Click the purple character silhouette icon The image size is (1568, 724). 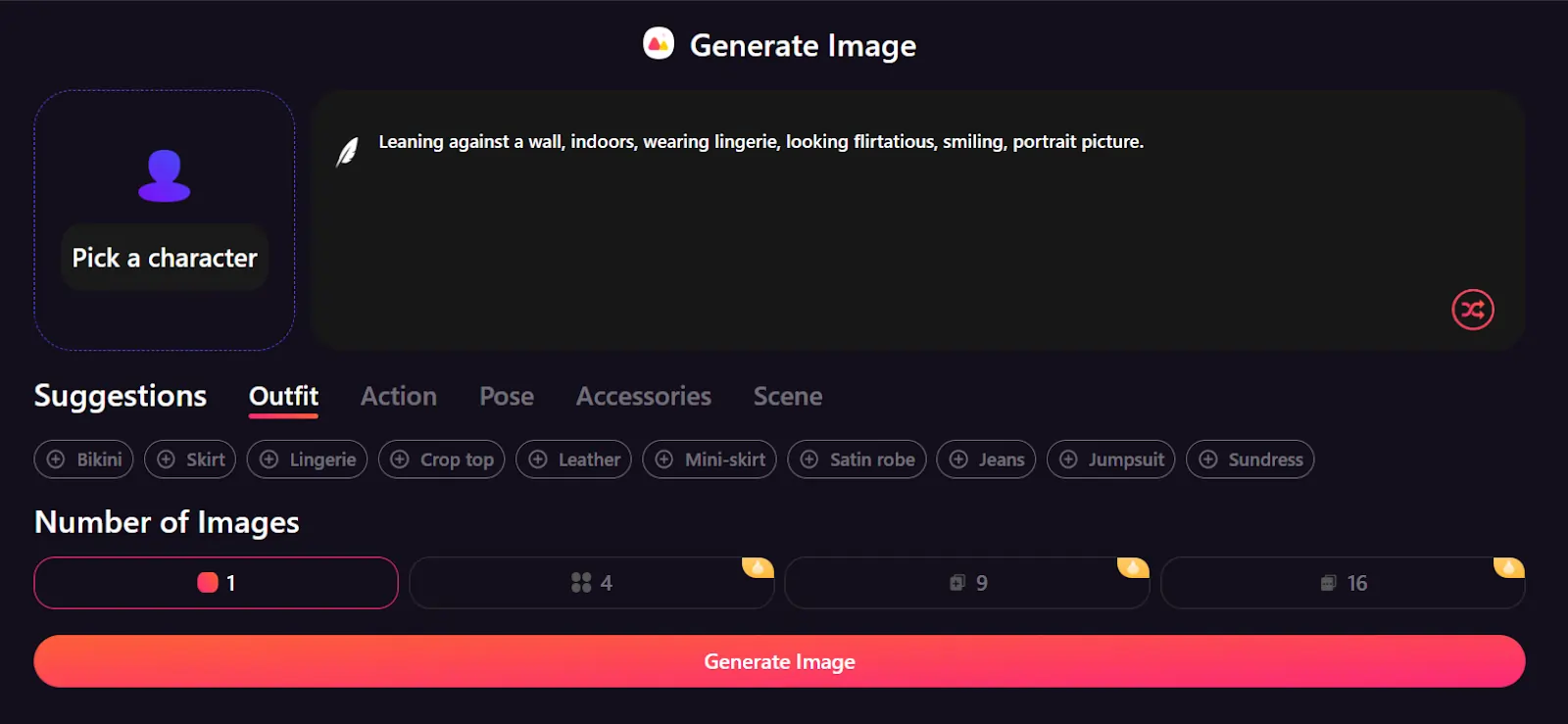pyautogui.click(x=165, y=176)
